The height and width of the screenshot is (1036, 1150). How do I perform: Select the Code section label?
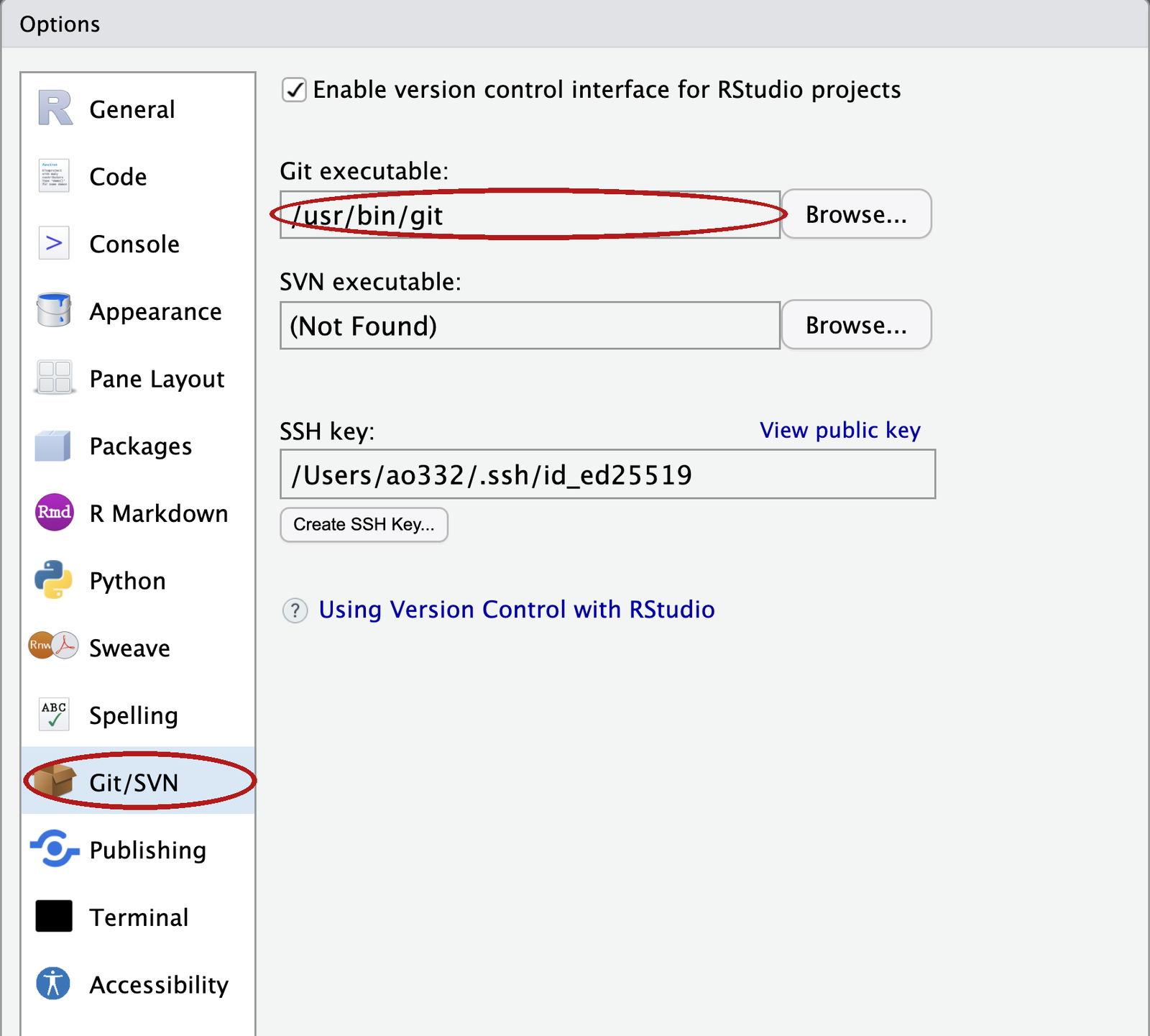tap(118, 177)
